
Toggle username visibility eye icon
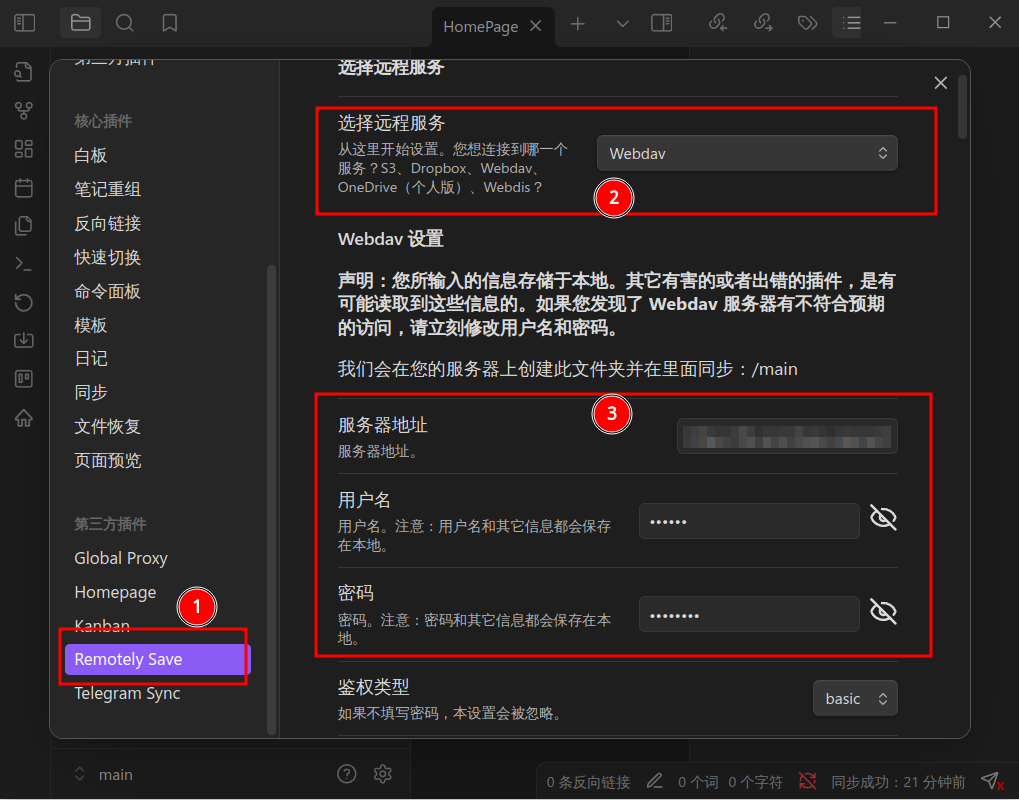[883, 519]
